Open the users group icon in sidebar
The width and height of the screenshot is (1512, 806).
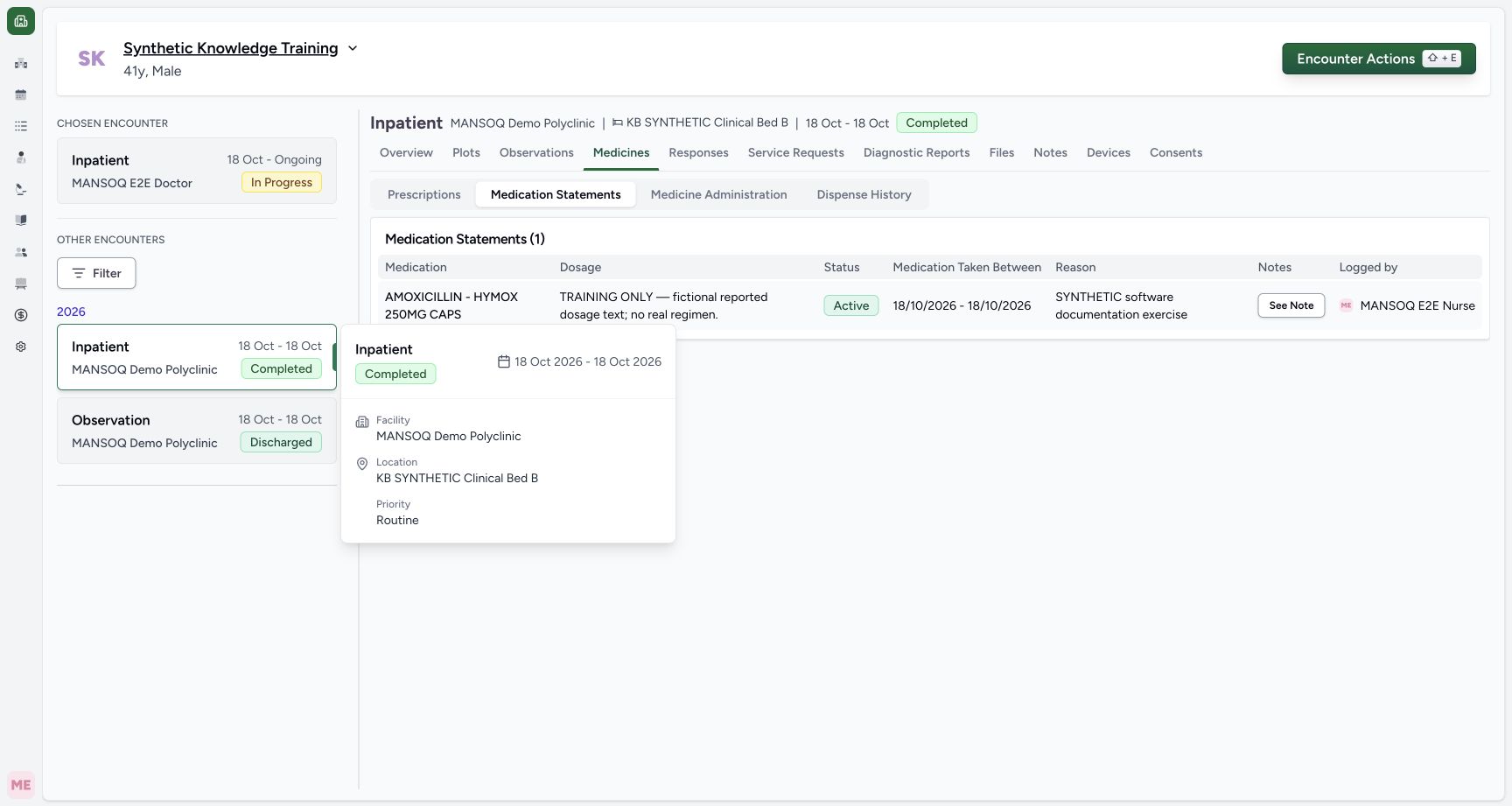click(x=21, y=252)
